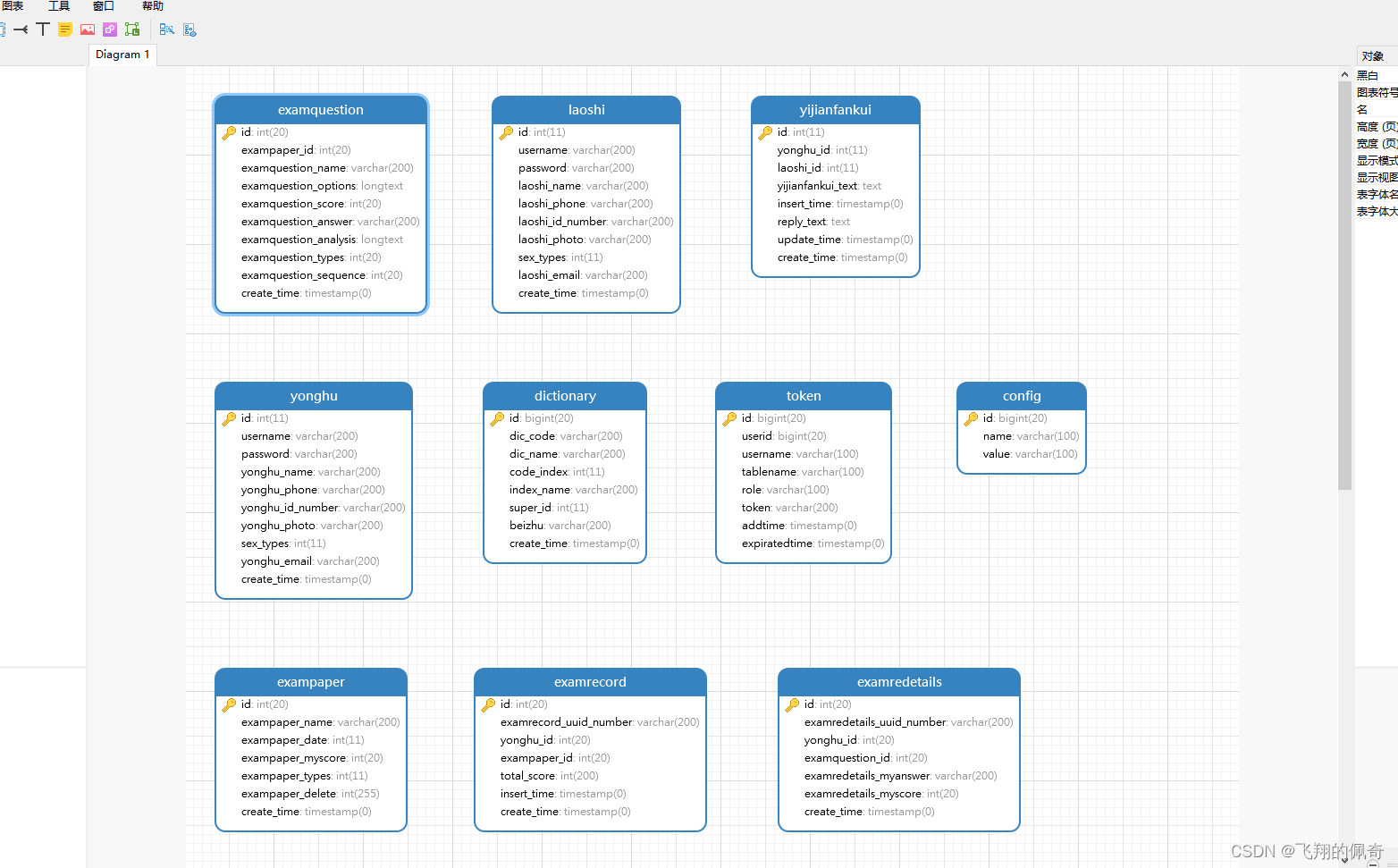The image size is (1398, 868).
Task: Select the purple shape tool
Action: tap(110, 29)
